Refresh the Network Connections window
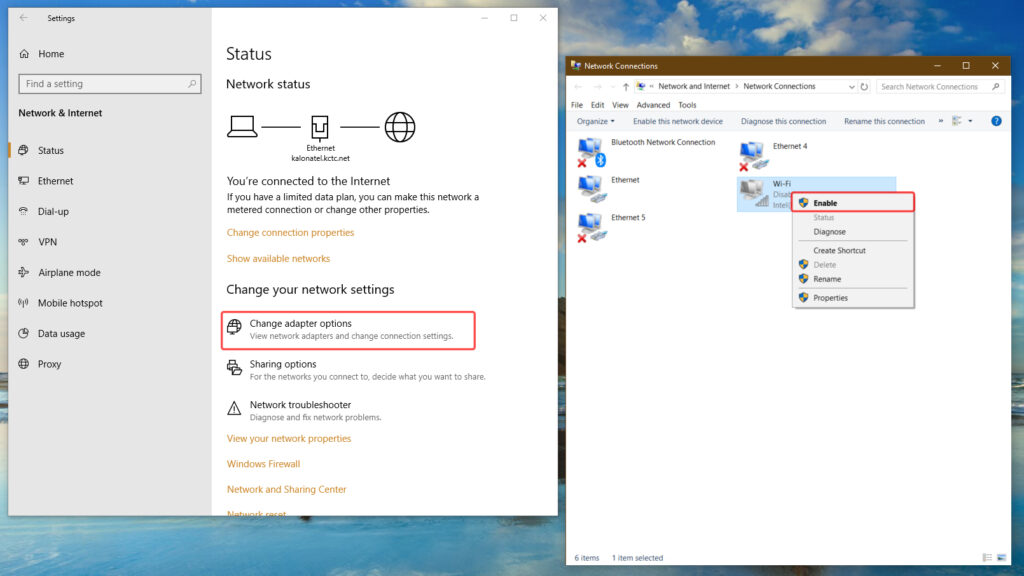Viewport: 1024px width, 576px height. (864, 87)
